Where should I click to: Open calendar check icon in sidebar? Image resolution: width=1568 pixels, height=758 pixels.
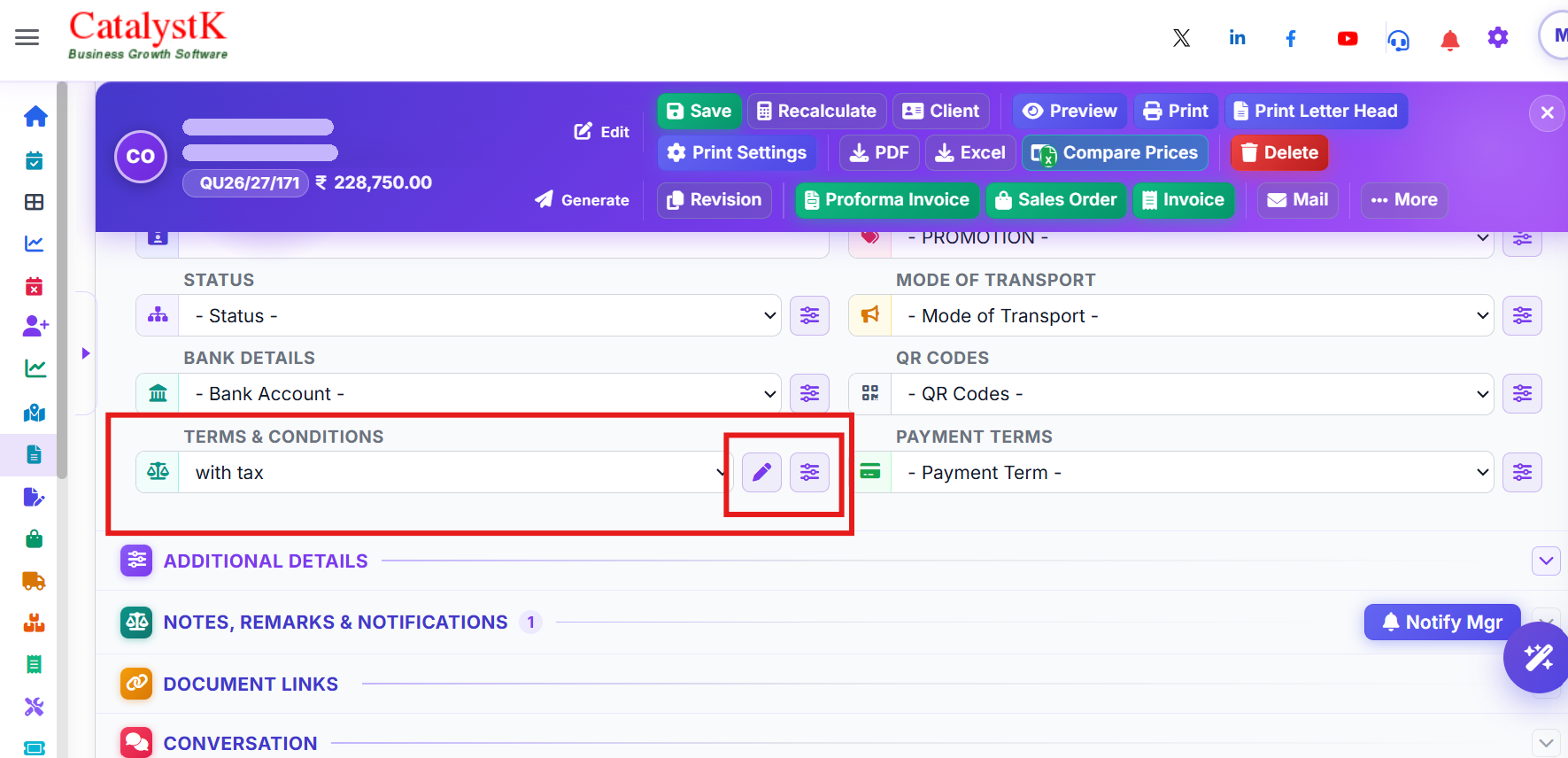pyautogui.click(x=35, y=160)
